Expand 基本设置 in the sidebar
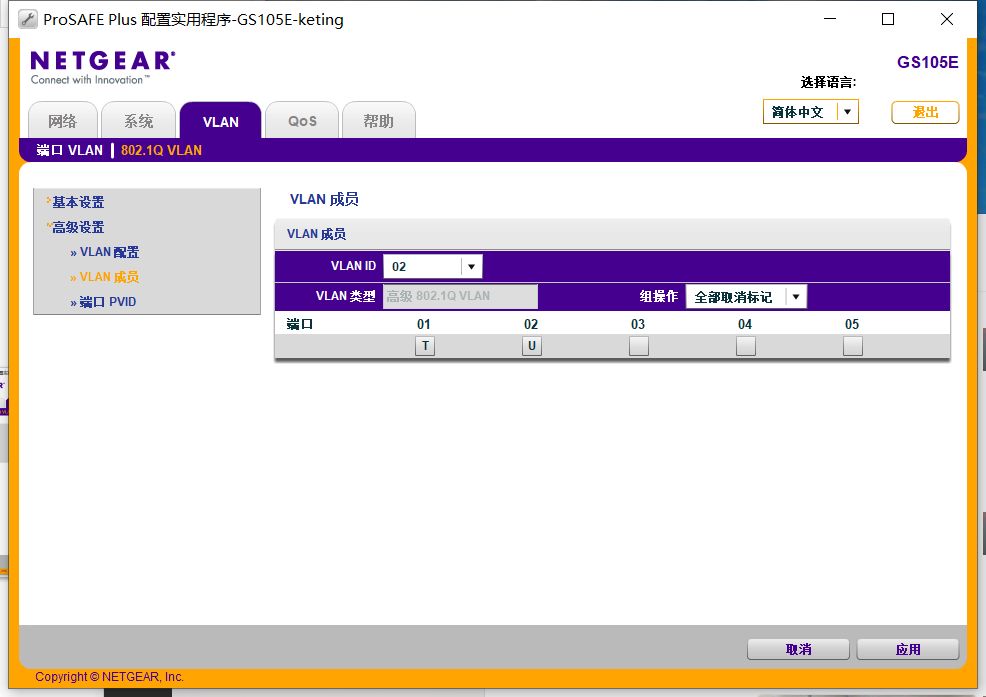This screenshot has width=986, height=697. (78, 202)
